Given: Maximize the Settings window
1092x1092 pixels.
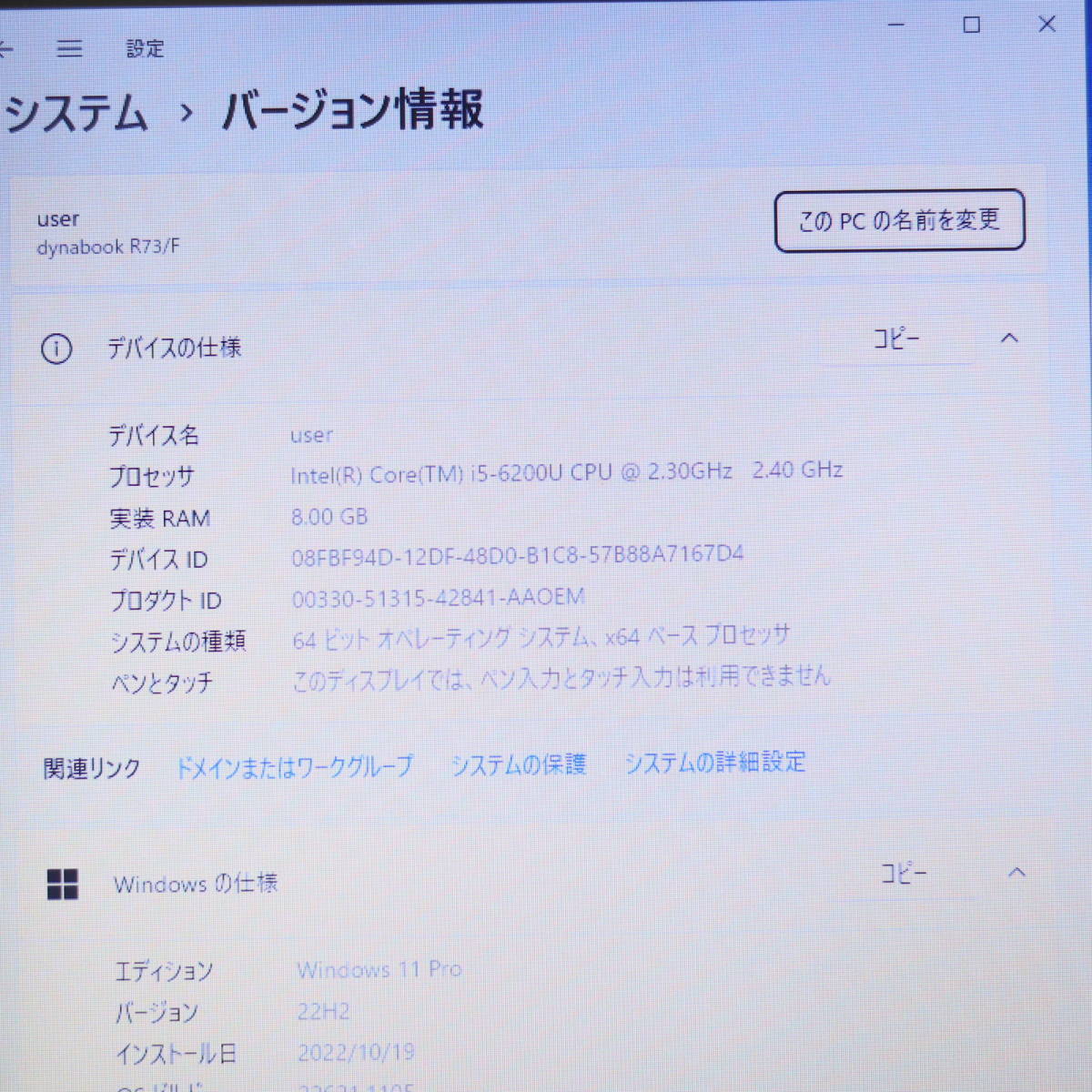Looking at the screenshot, I should [972, 25].
